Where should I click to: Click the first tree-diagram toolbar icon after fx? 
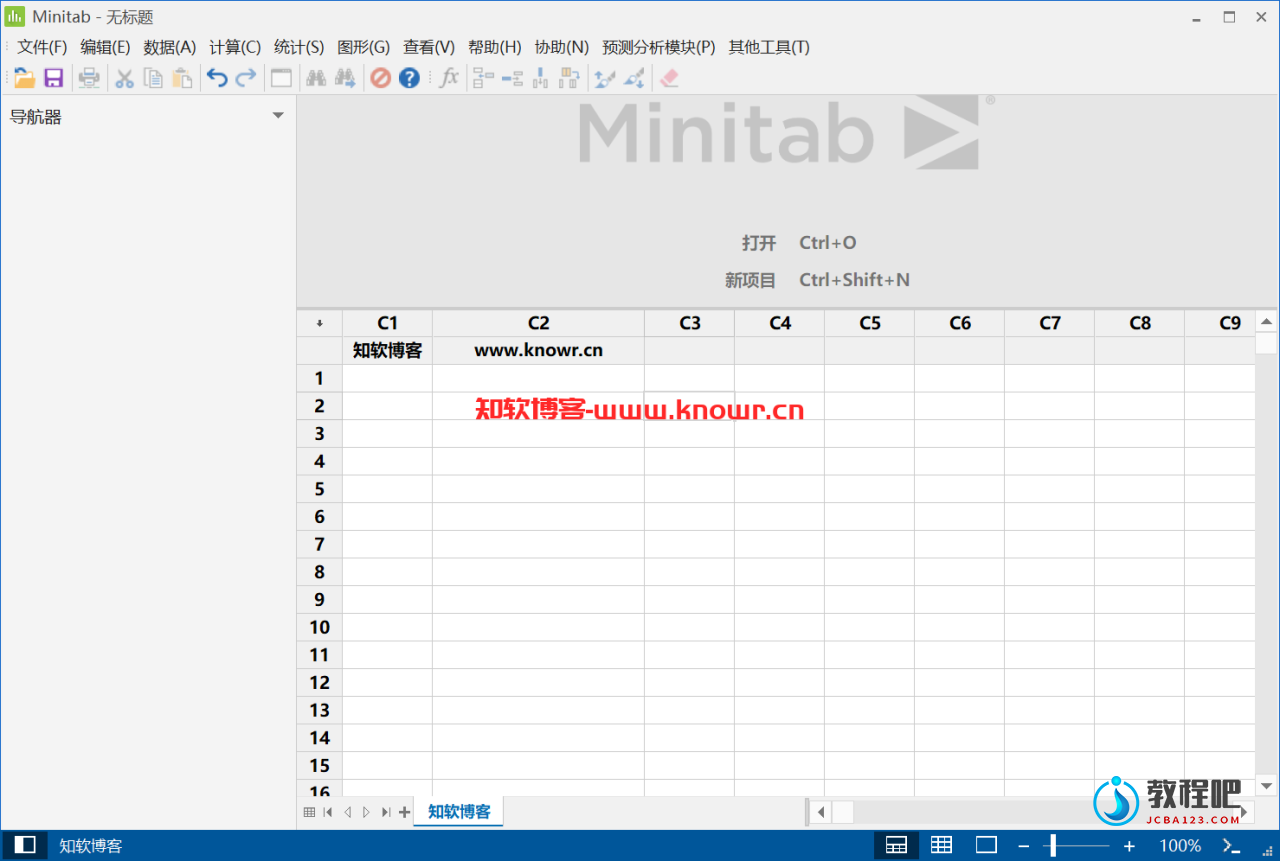point(484,78)
